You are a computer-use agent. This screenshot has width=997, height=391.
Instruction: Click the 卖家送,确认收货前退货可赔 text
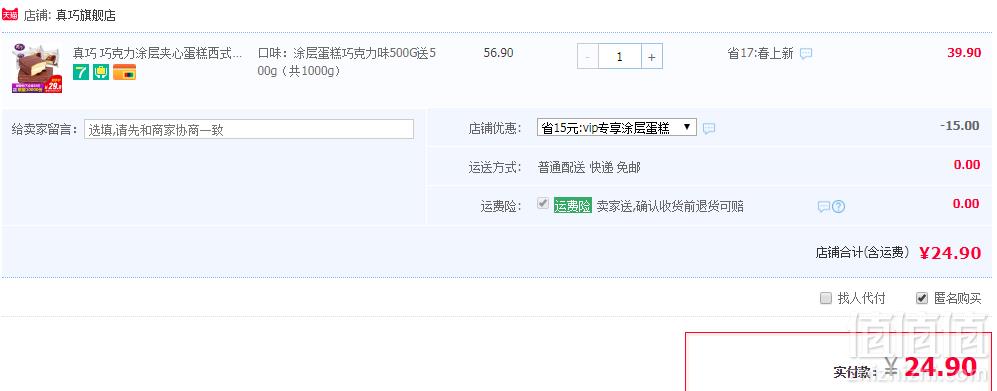coord(670,206)
